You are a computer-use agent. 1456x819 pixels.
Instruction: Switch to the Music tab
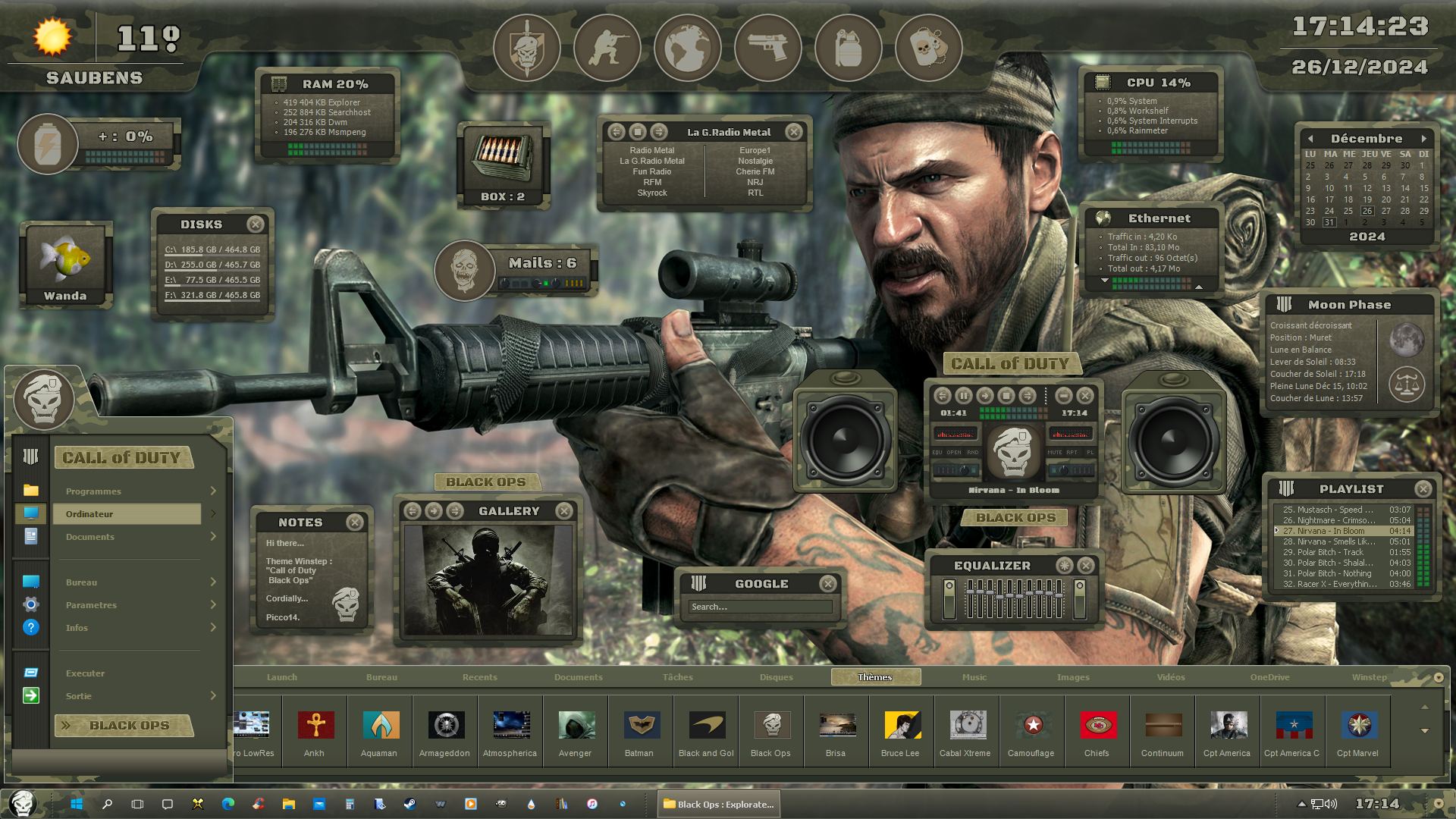pos(974,677)
